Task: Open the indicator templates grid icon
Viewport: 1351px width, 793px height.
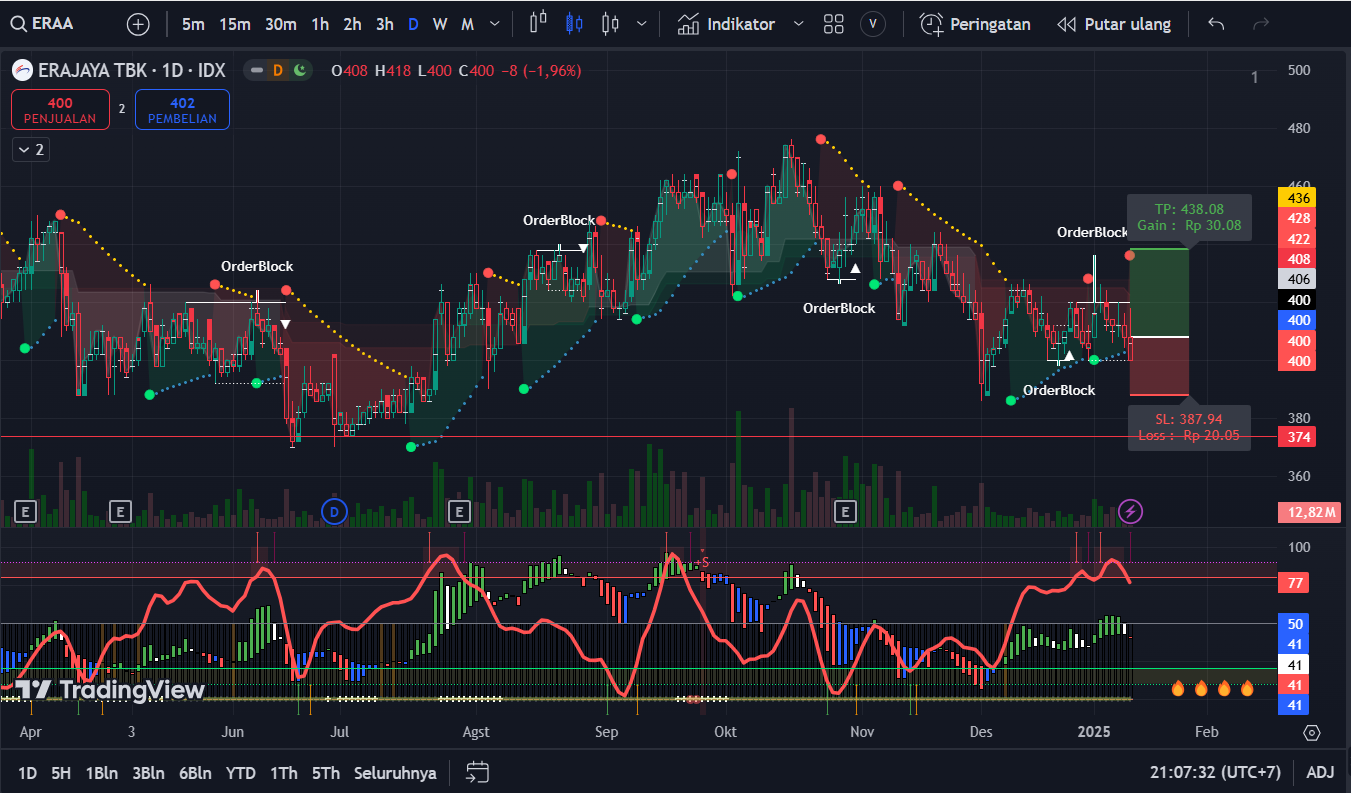Action: click(x=834, y=24)
